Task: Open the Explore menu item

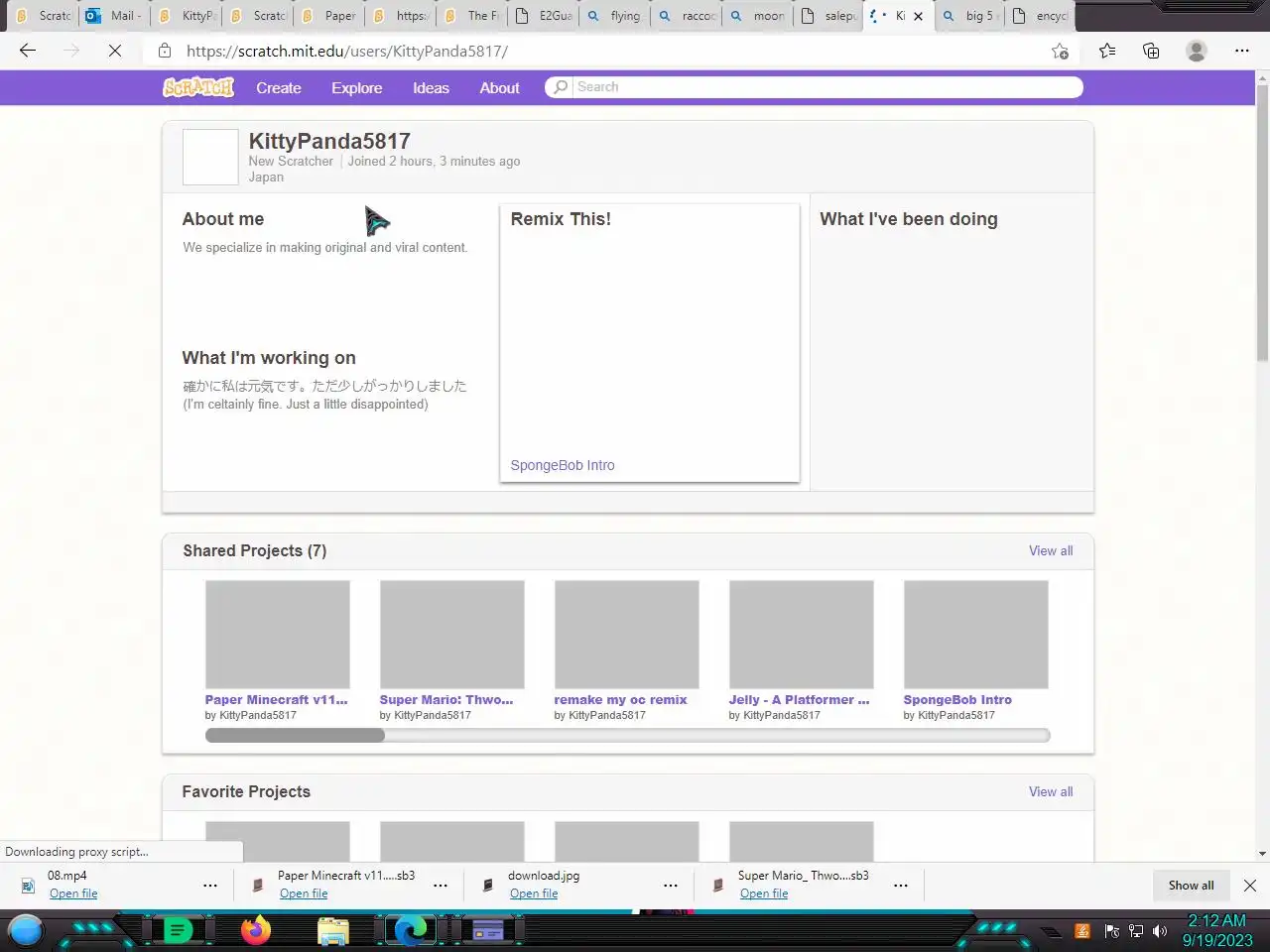Action: (x=357, y=87)
